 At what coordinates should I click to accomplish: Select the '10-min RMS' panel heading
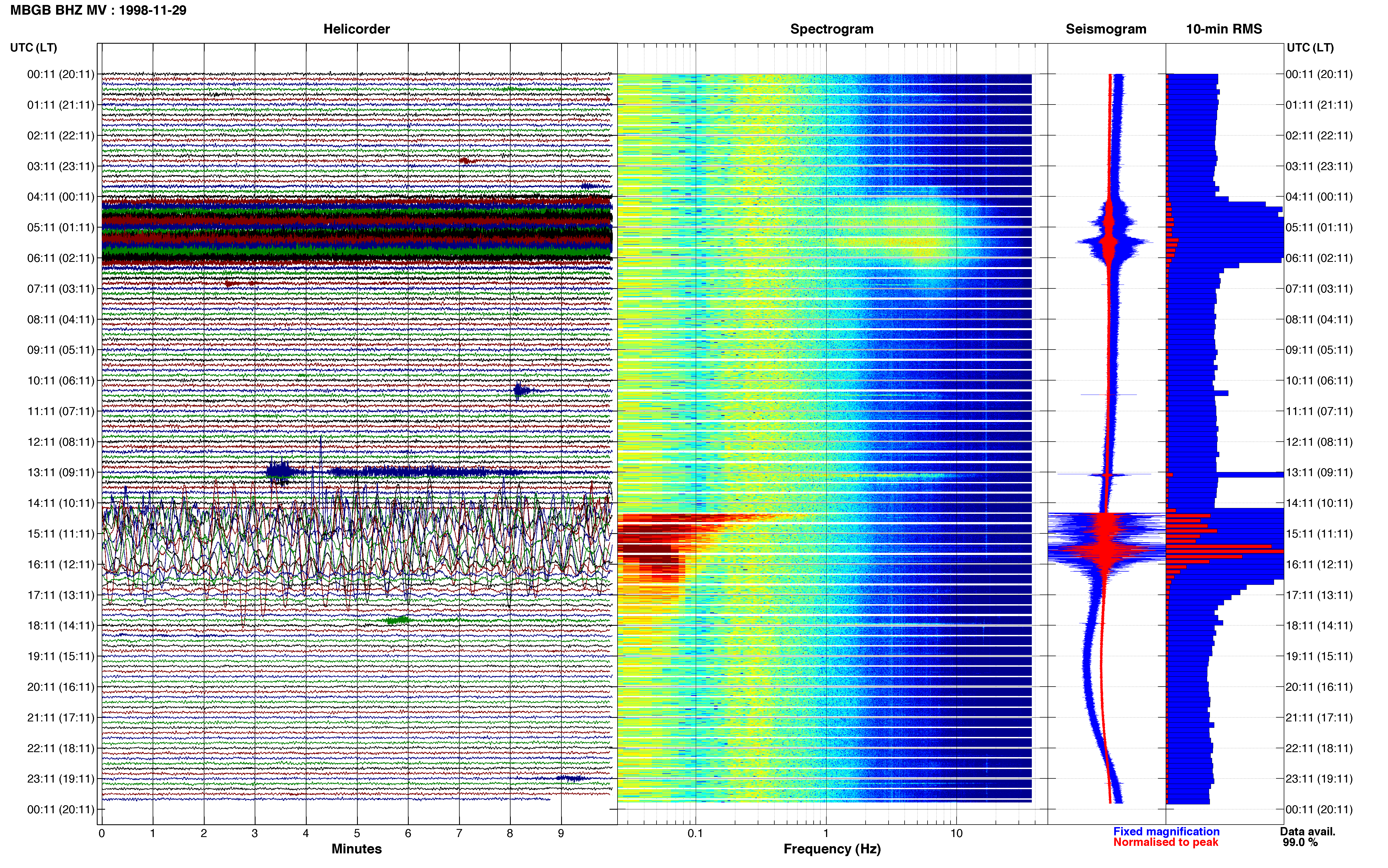point(1224,29)
